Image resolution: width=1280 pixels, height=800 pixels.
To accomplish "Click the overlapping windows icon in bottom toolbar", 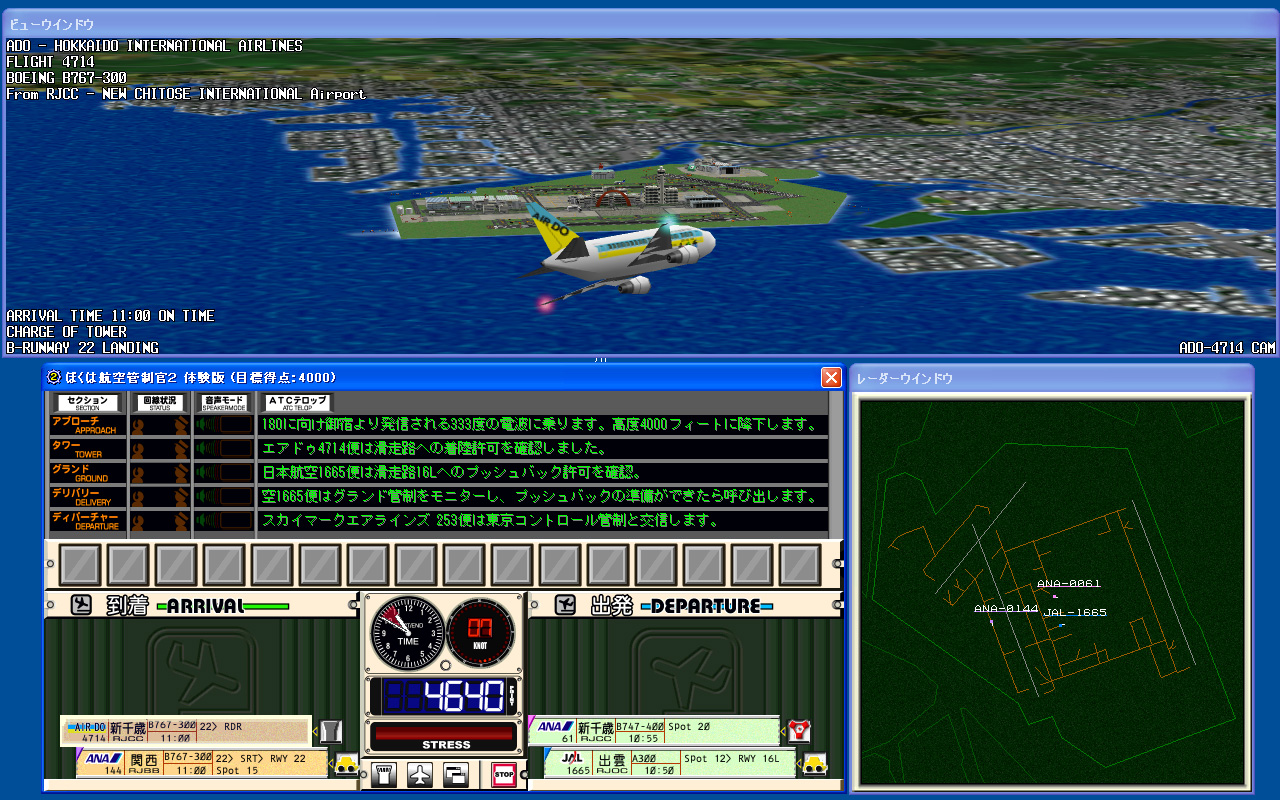I will click(x=456, y=775).
